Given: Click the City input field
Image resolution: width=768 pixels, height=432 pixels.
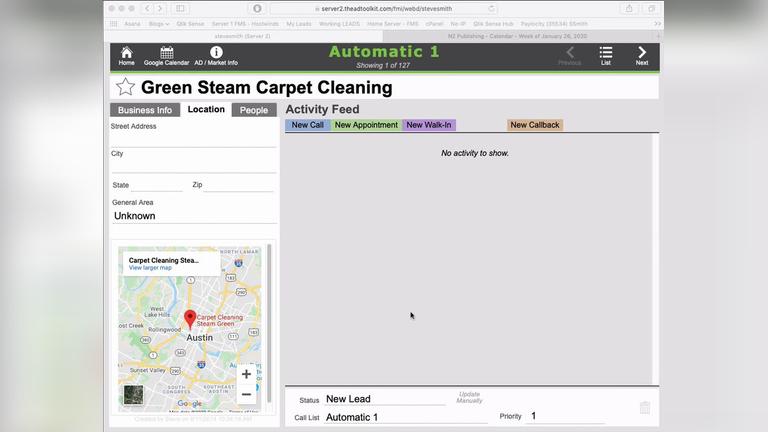Looking at the screenshot, I should [x=194, y=166].
